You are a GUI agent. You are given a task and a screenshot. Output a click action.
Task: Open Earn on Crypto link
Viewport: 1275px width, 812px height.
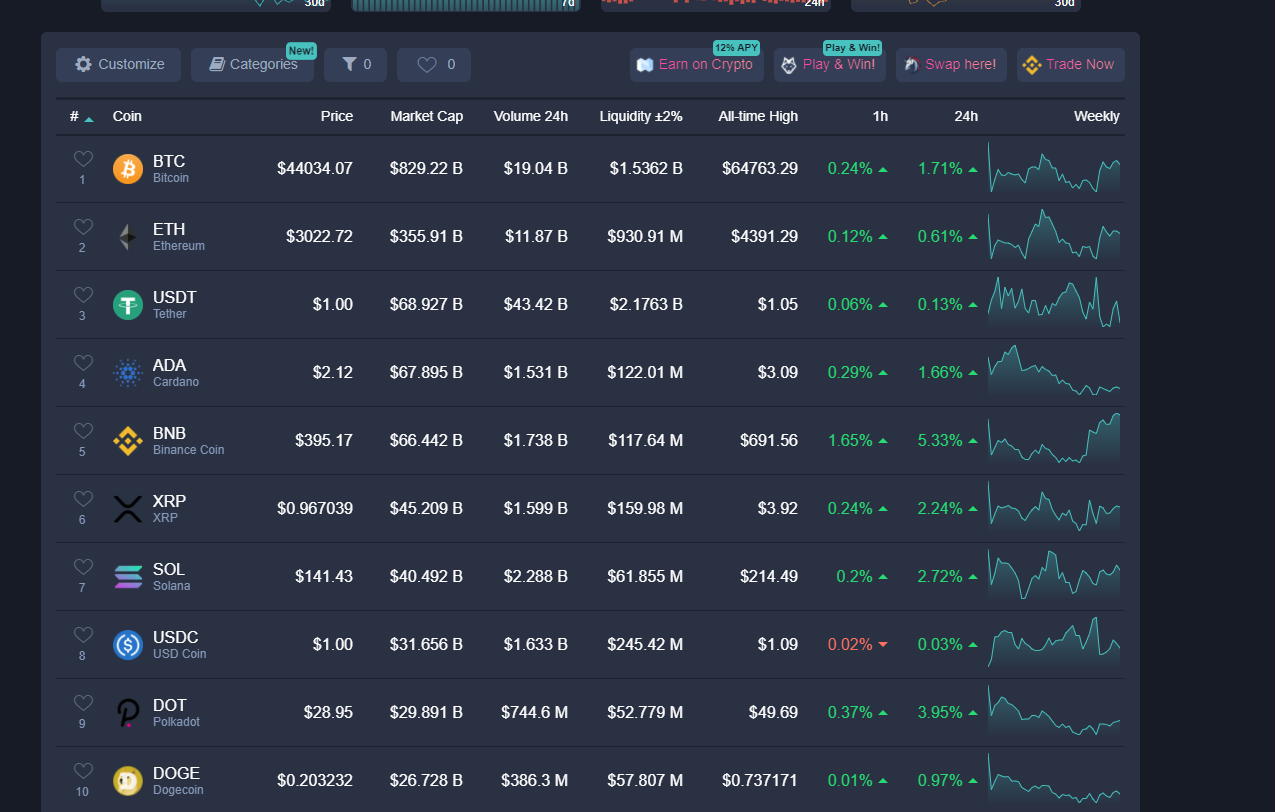click(x=697, y=65)
